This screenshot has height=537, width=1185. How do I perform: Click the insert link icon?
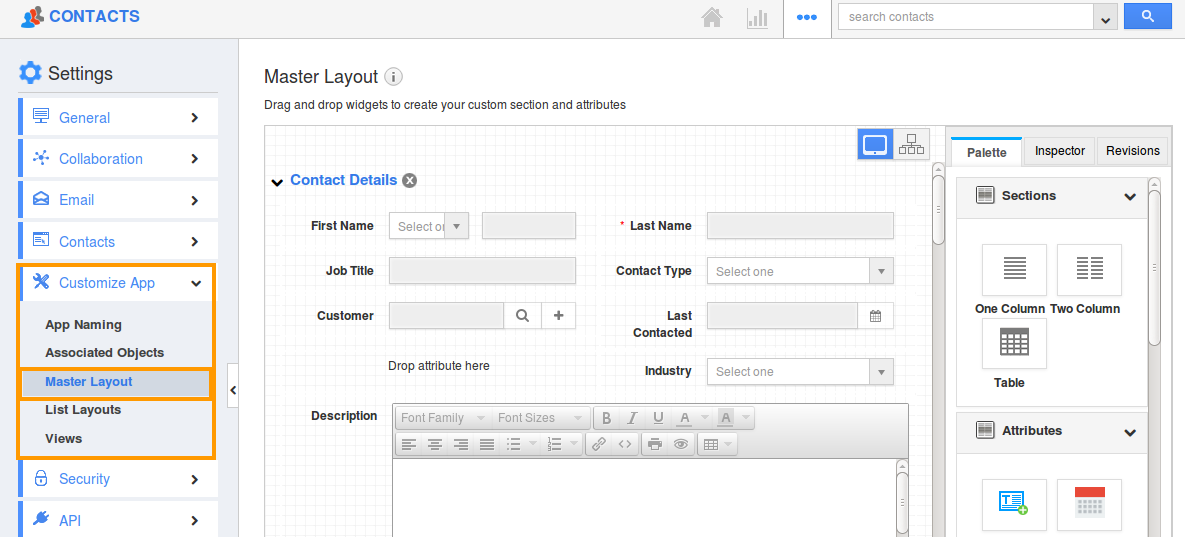pos(599,445)
